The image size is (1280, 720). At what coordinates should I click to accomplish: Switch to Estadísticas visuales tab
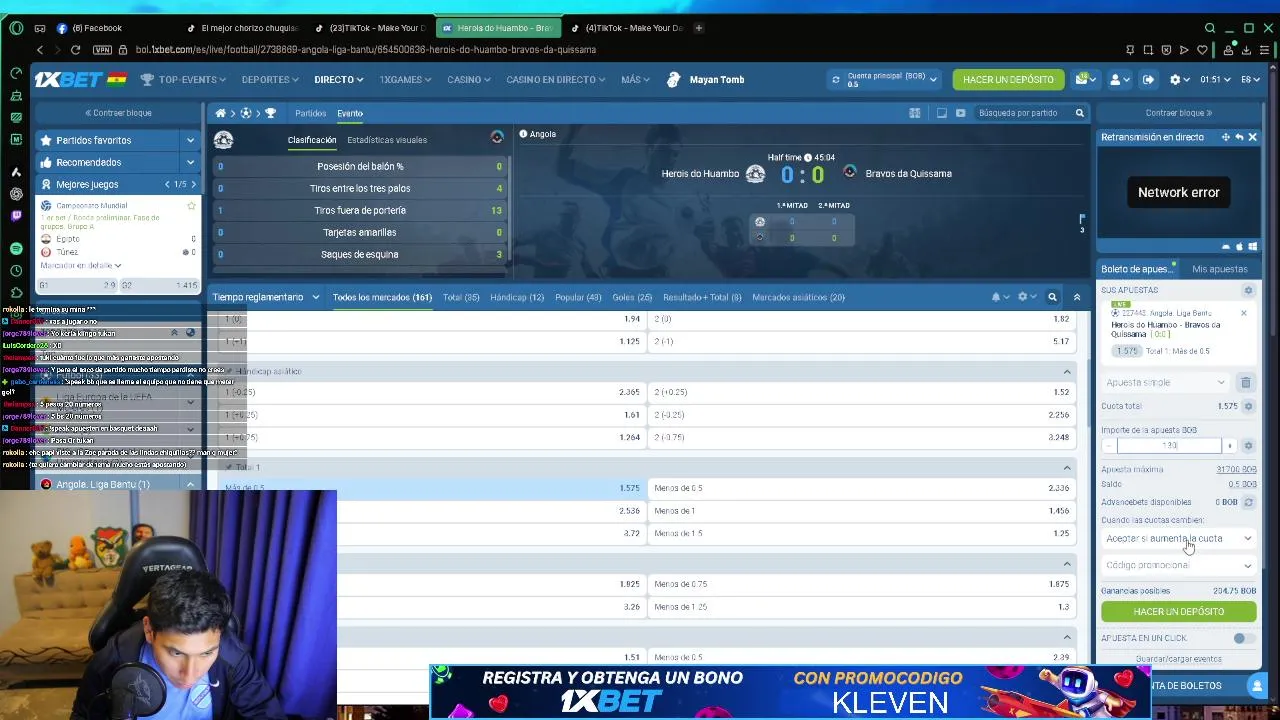click(x=387, y=140)
